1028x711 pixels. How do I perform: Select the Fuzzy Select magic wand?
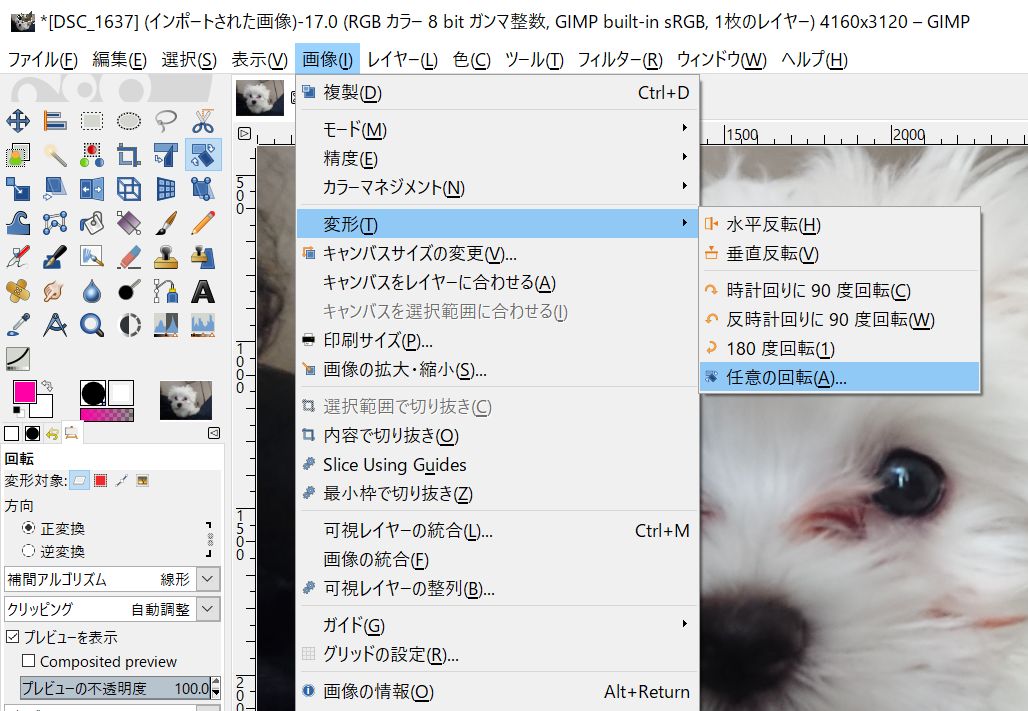point(55,155)
